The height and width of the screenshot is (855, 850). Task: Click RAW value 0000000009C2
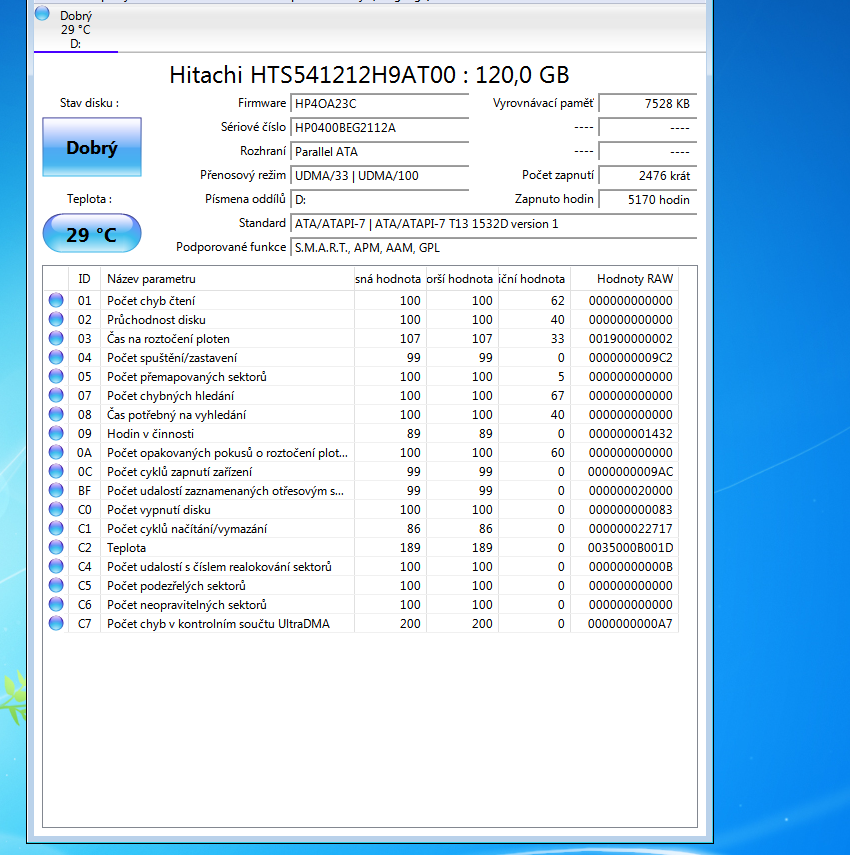tap(630, 358)
